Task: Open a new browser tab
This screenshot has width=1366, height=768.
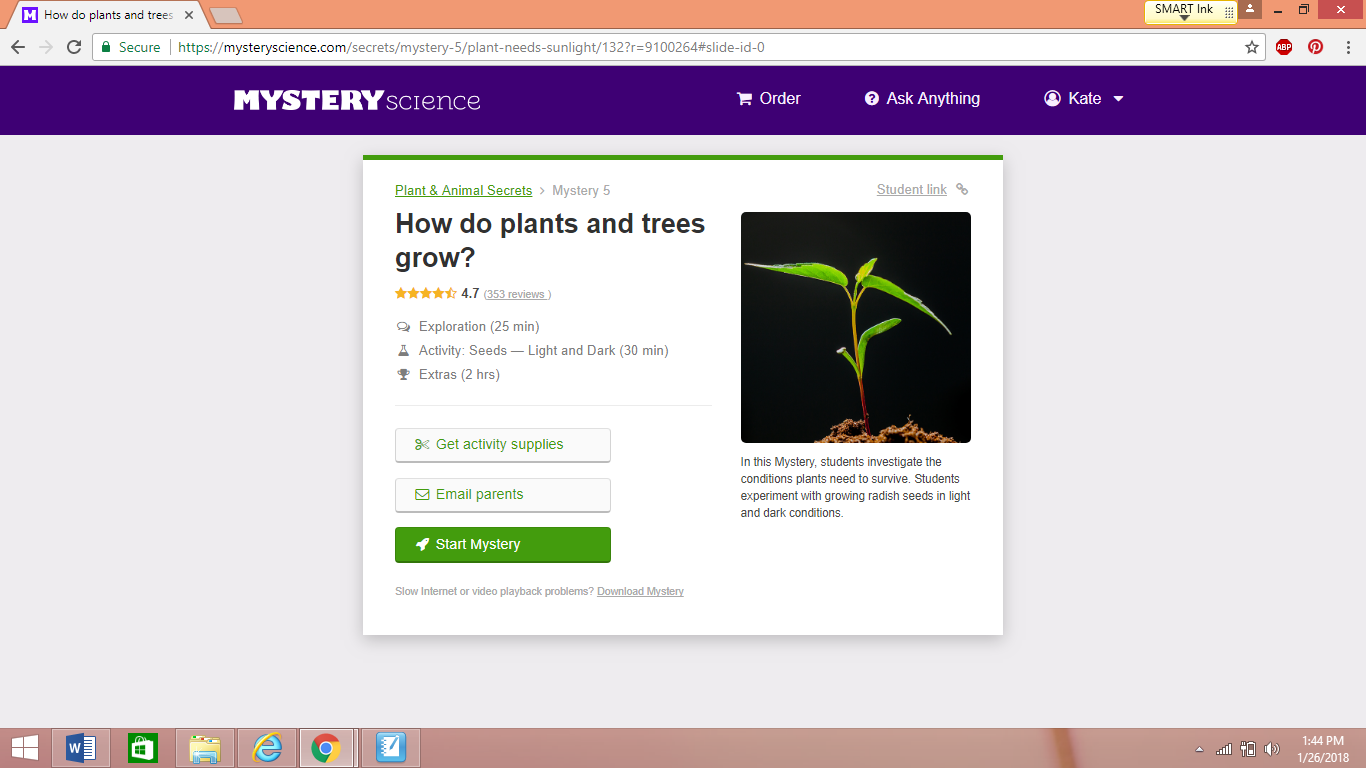Action: click(226, 15)
